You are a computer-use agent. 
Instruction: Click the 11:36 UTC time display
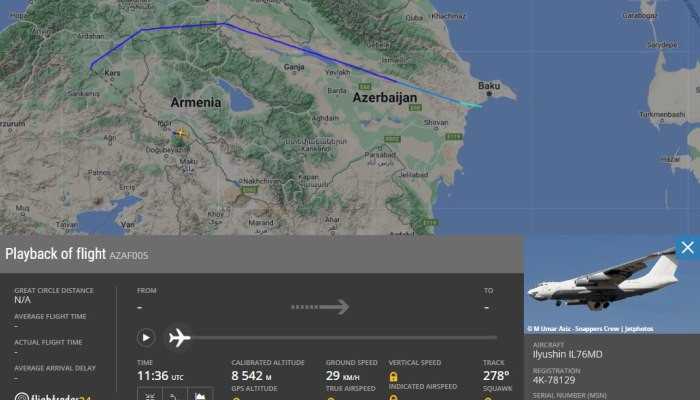click(x=160, y=376)
